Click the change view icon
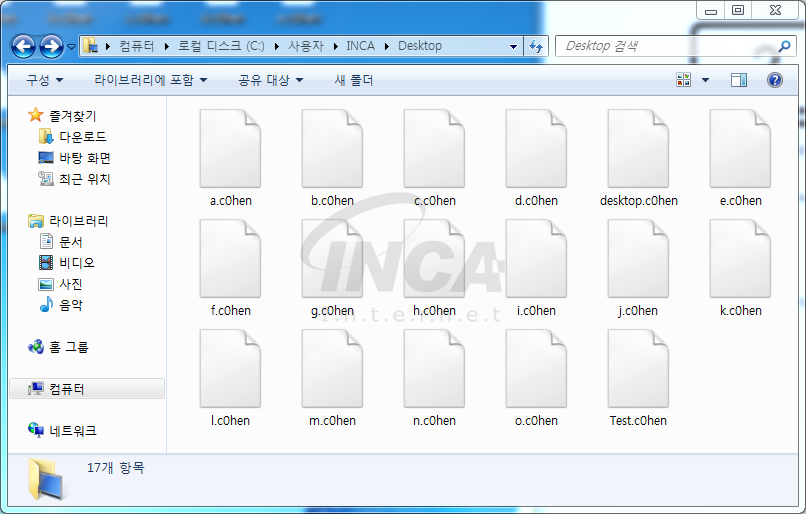The image size is (806, 514). tap(684, 80)
